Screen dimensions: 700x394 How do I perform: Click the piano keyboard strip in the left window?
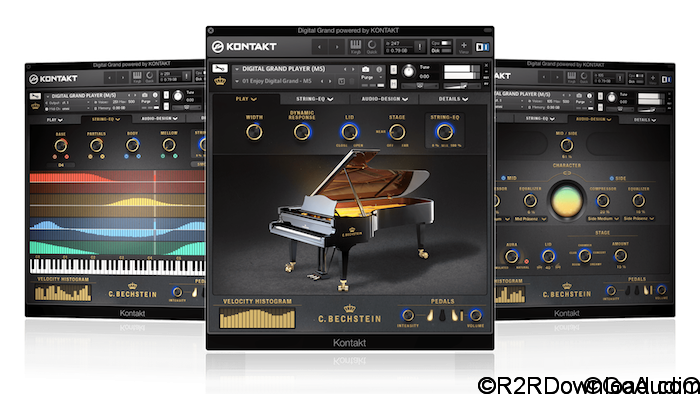coord(117,266)
